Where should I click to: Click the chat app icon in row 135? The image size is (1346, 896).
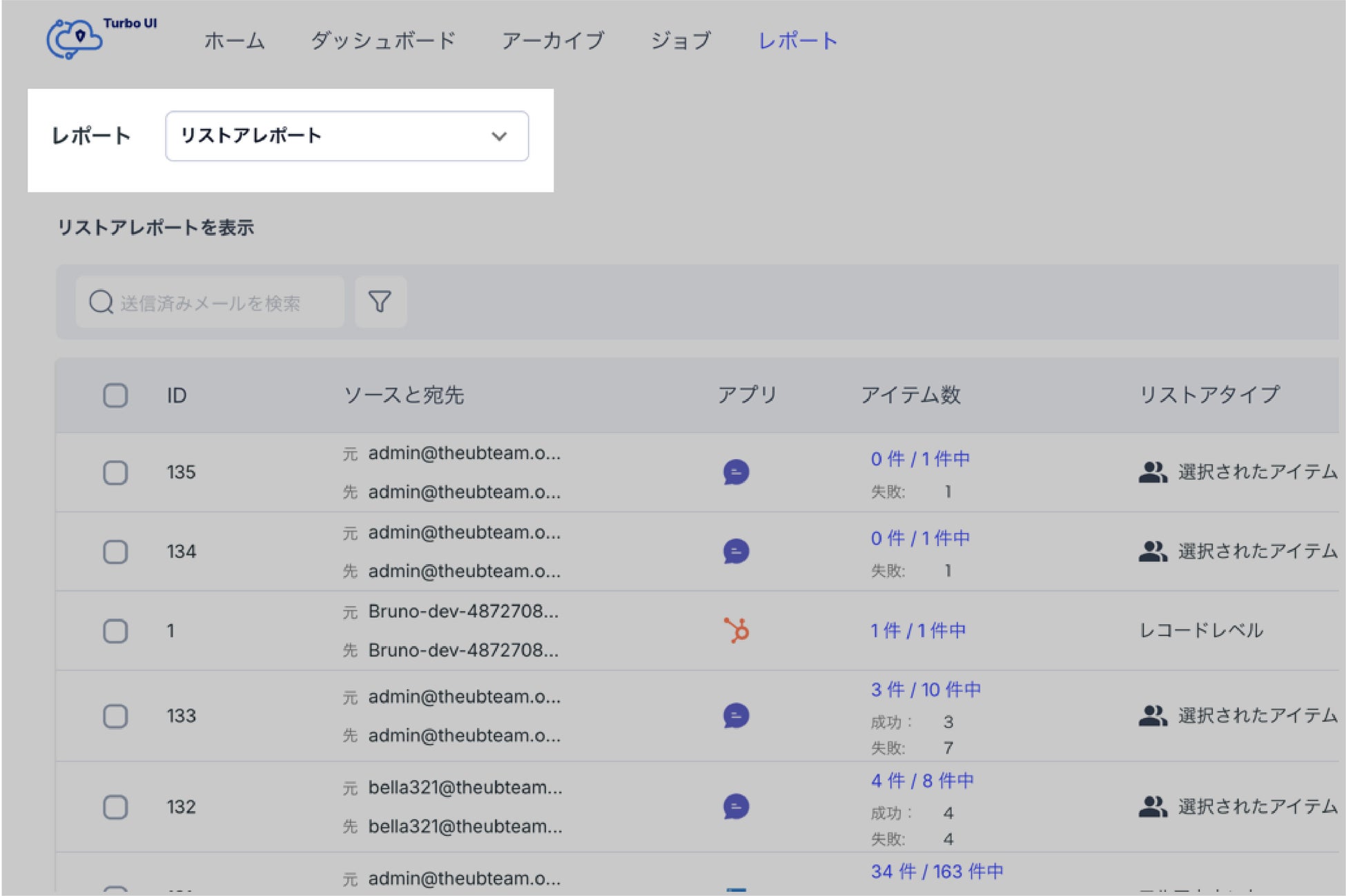(x=736, y=472)
